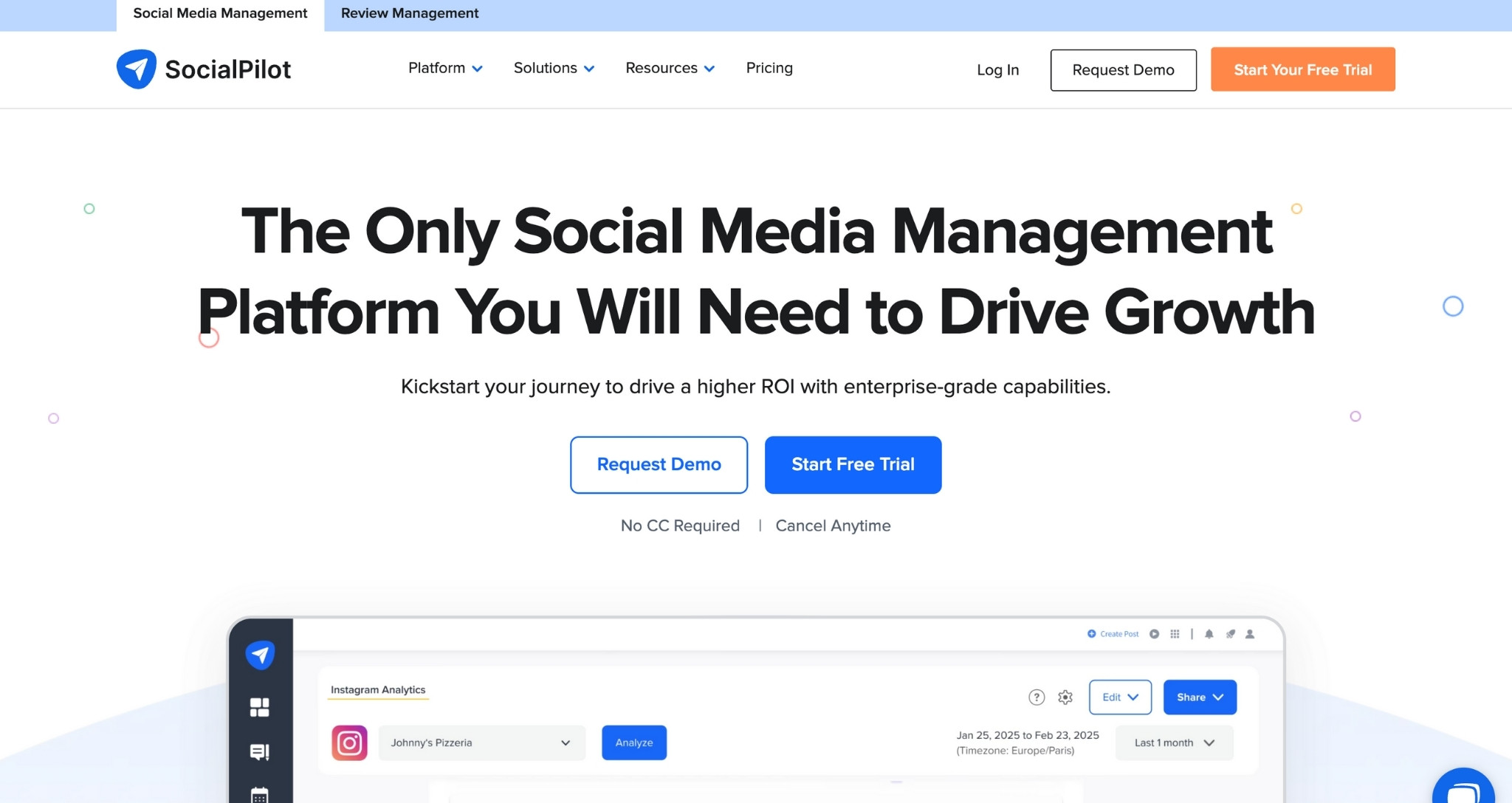Click the Create Post text link
This screenshot has height=803, width=1512.
(1119, 634)
